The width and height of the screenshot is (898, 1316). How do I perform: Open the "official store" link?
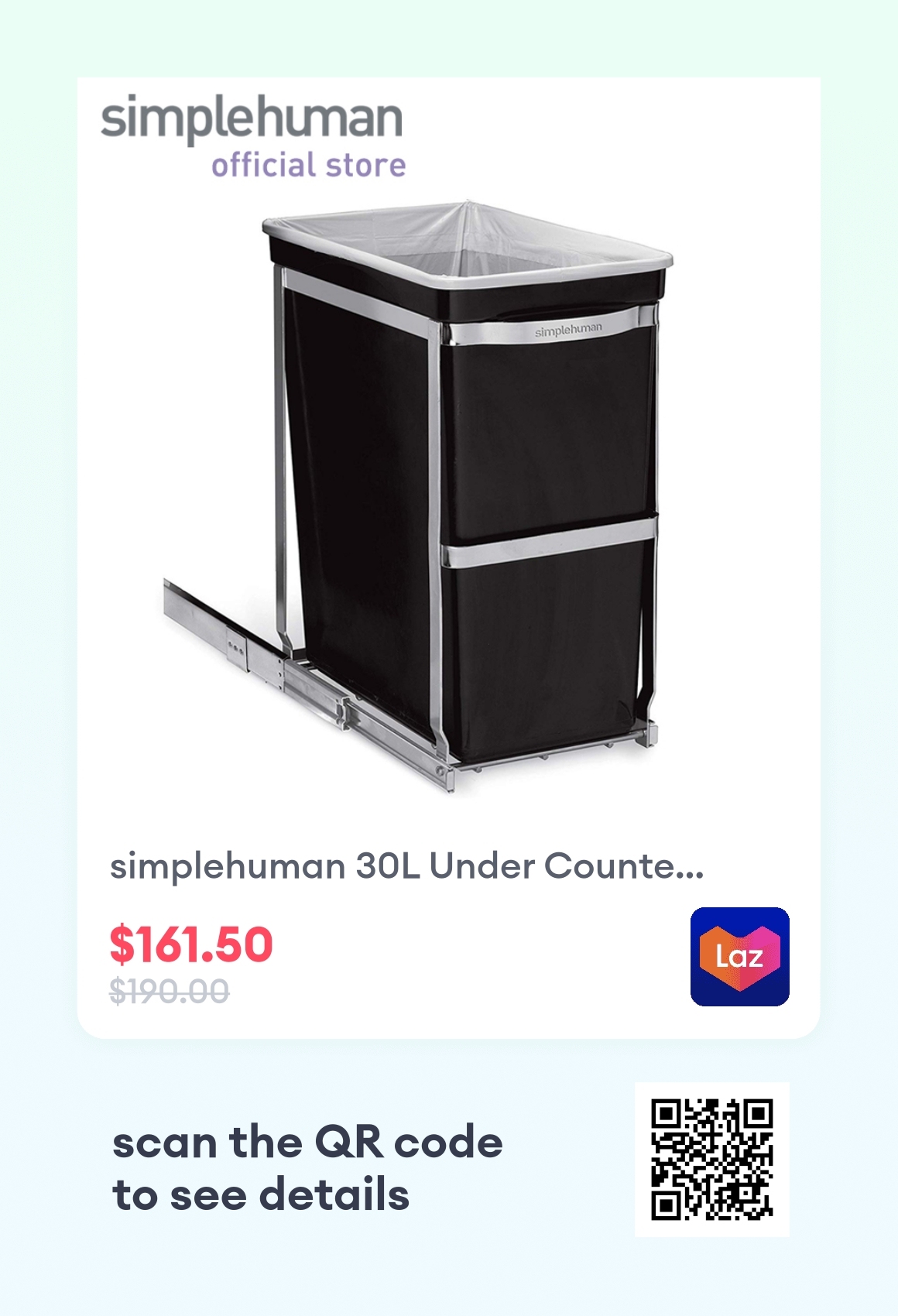pos(308,166)
